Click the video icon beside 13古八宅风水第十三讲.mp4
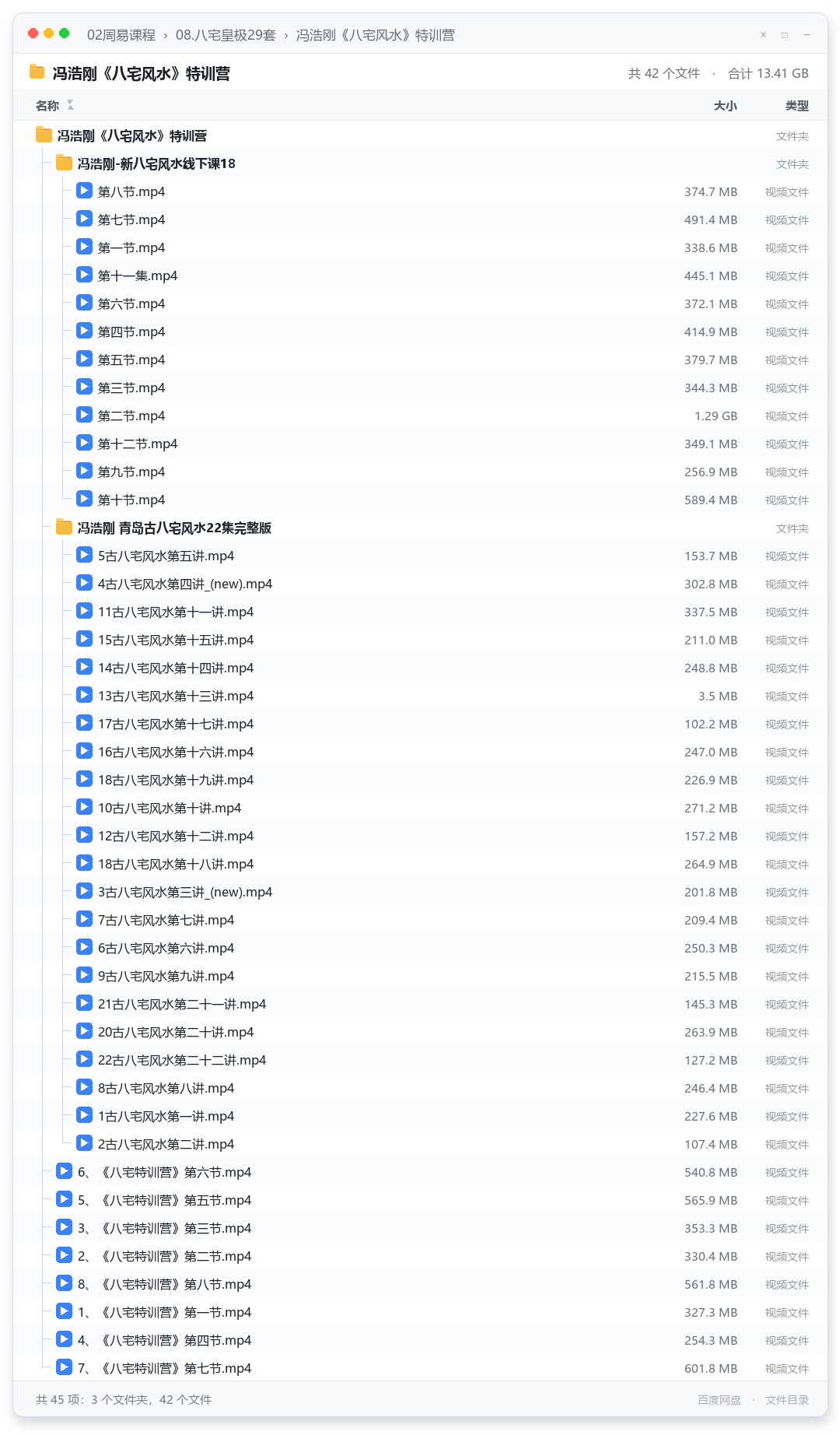 (x=85, y=695)
